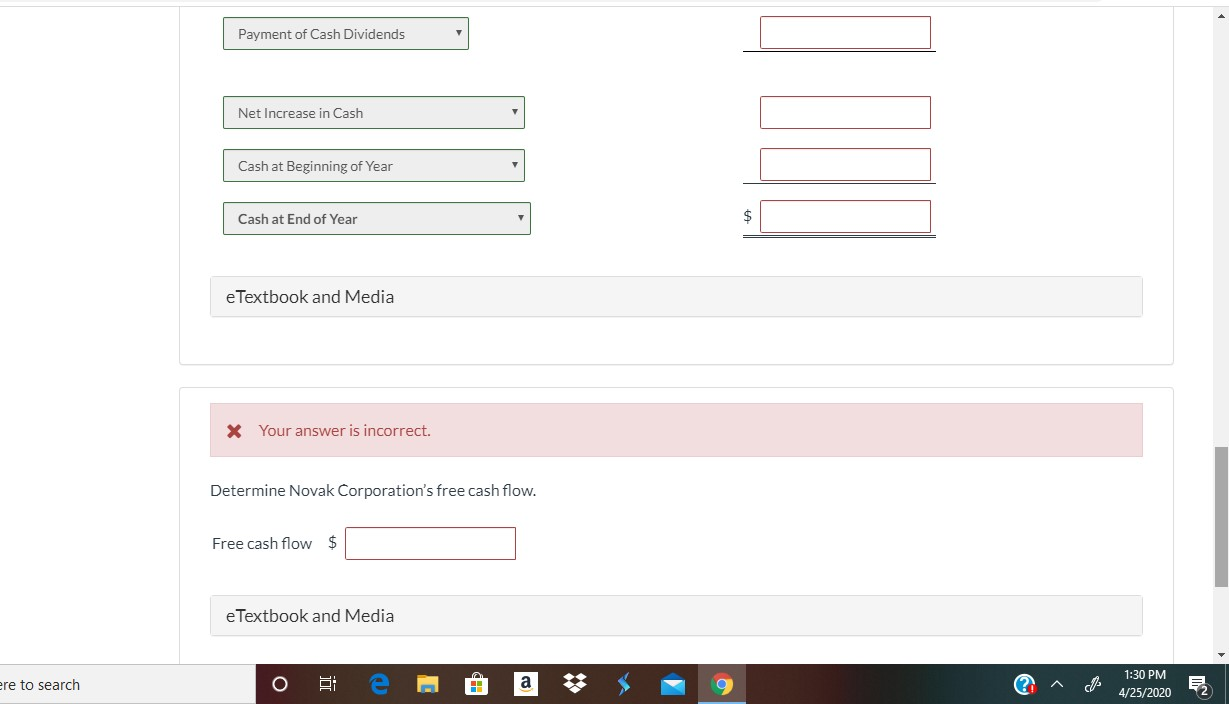
Task: Open the taskbar clock showing 1:30 PM
Action: coord(1145,684)
